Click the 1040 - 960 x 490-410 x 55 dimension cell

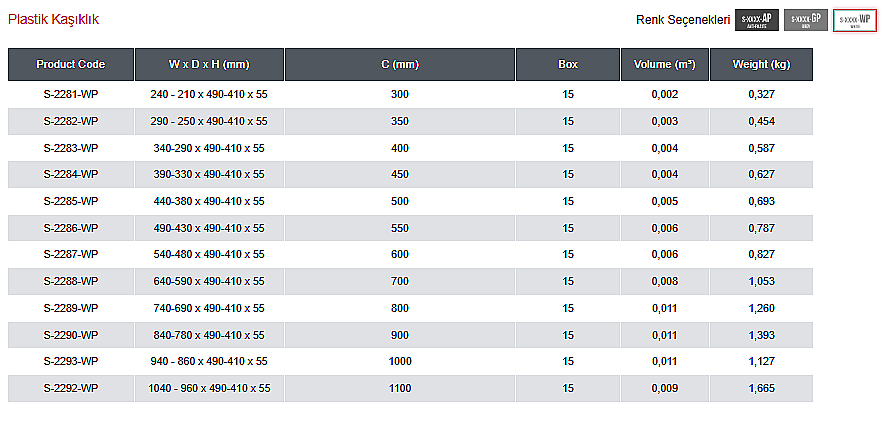(x=209, y=388)
